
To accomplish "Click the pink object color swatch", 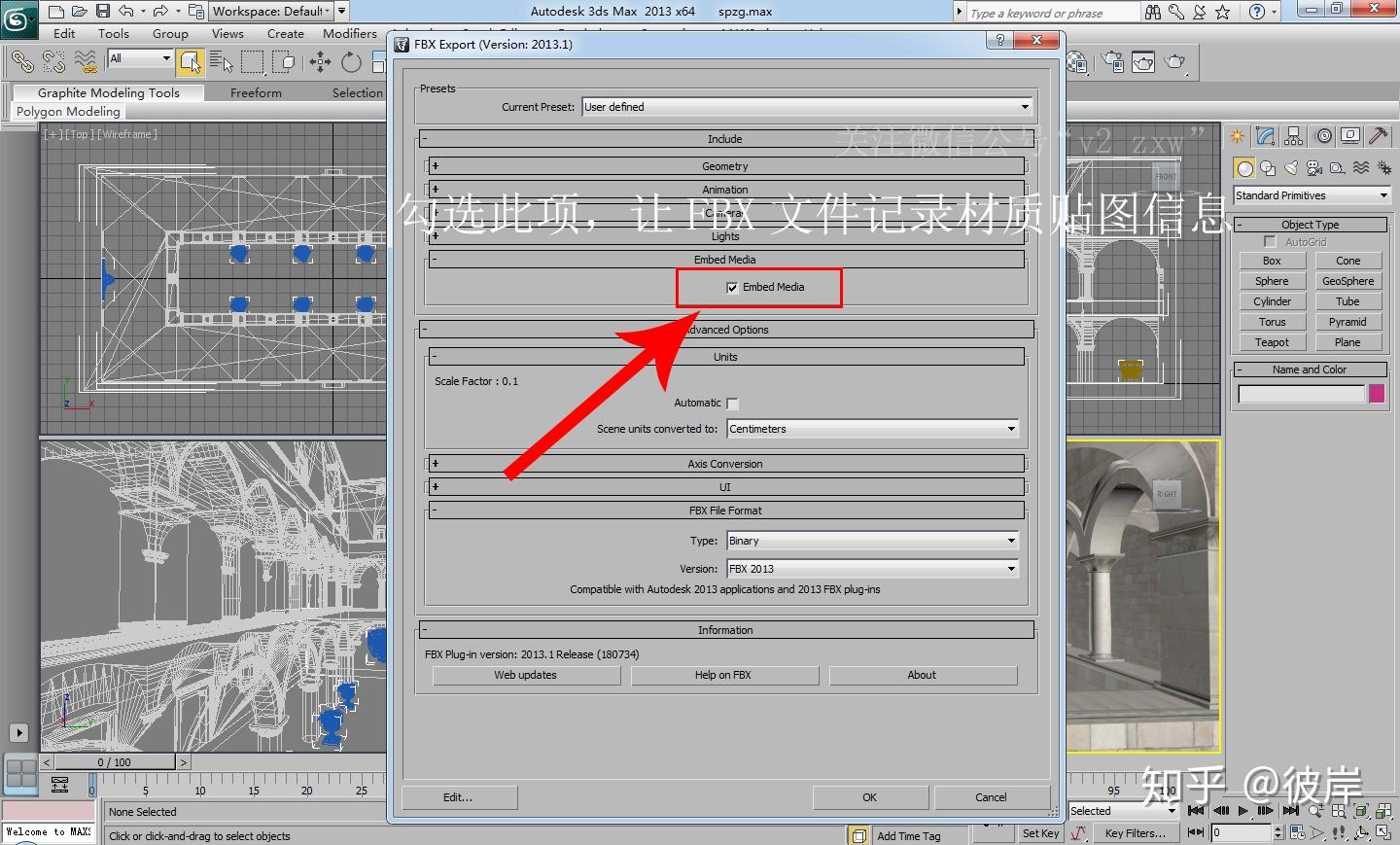I will 1376,394.
